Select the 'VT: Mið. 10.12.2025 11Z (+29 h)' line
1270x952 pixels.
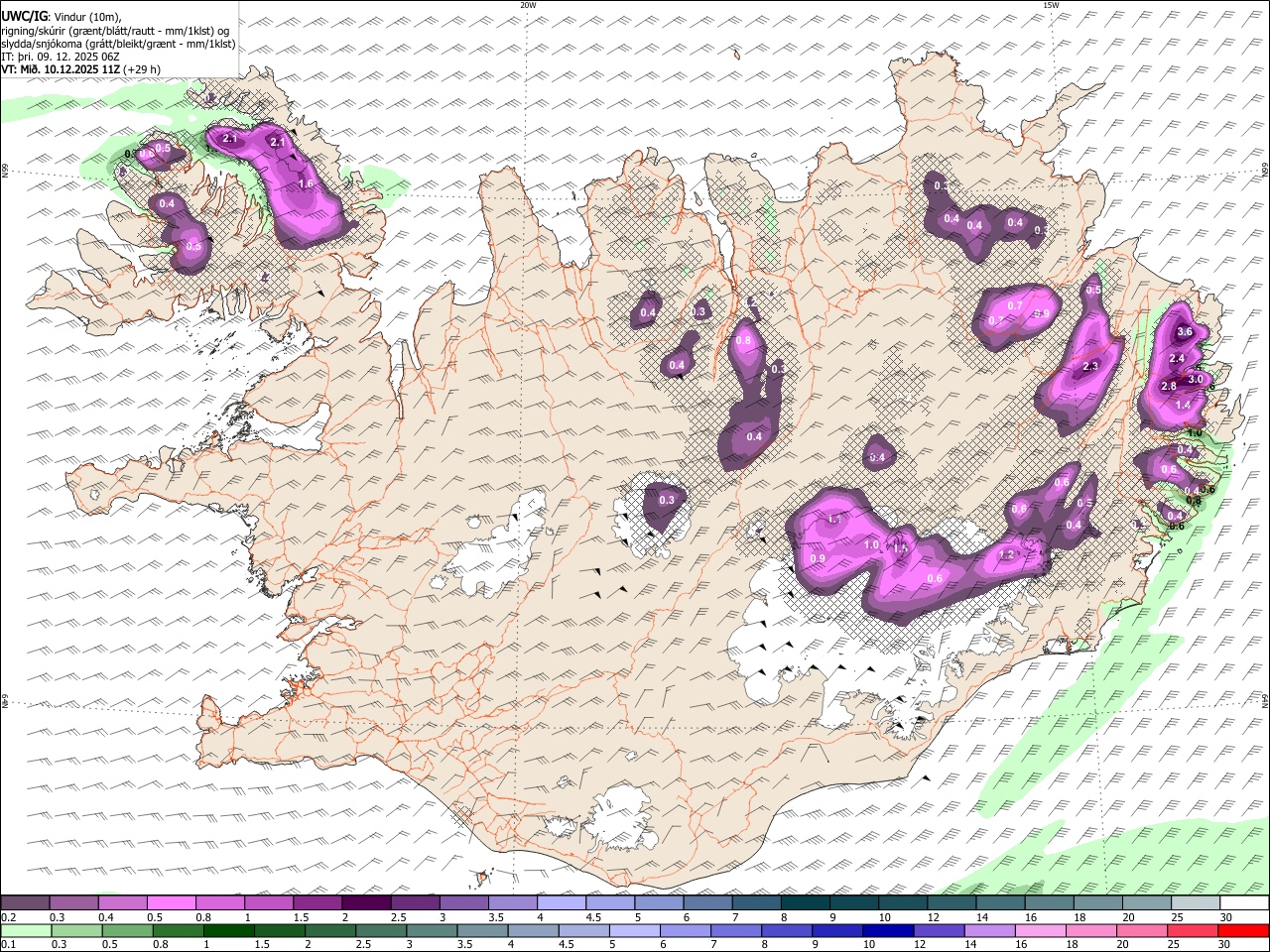click(81, 69)
